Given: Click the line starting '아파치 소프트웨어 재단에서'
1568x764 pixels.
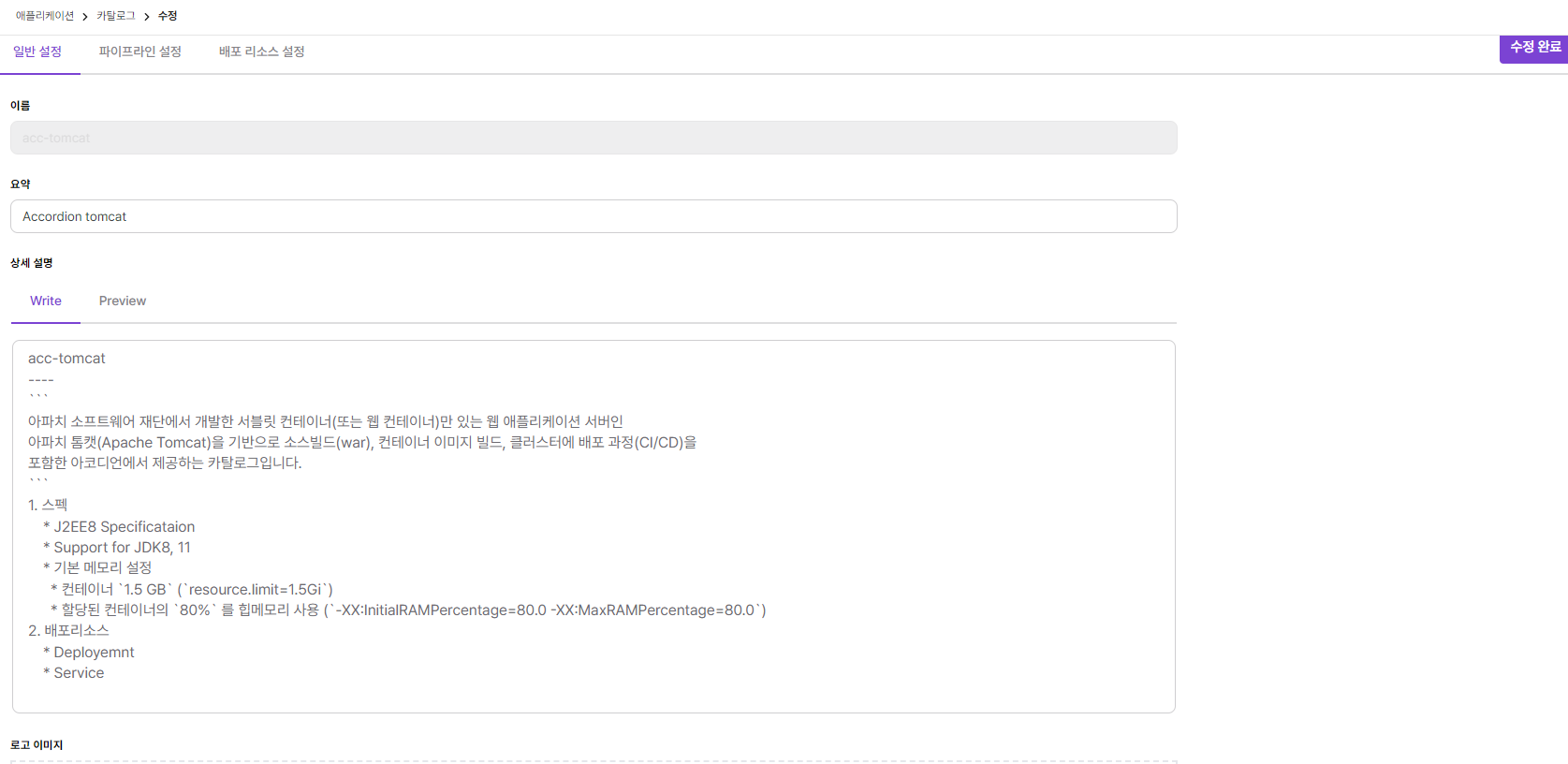Looking at the screenshot, I should pyautogui.click(x=326, y=422).
